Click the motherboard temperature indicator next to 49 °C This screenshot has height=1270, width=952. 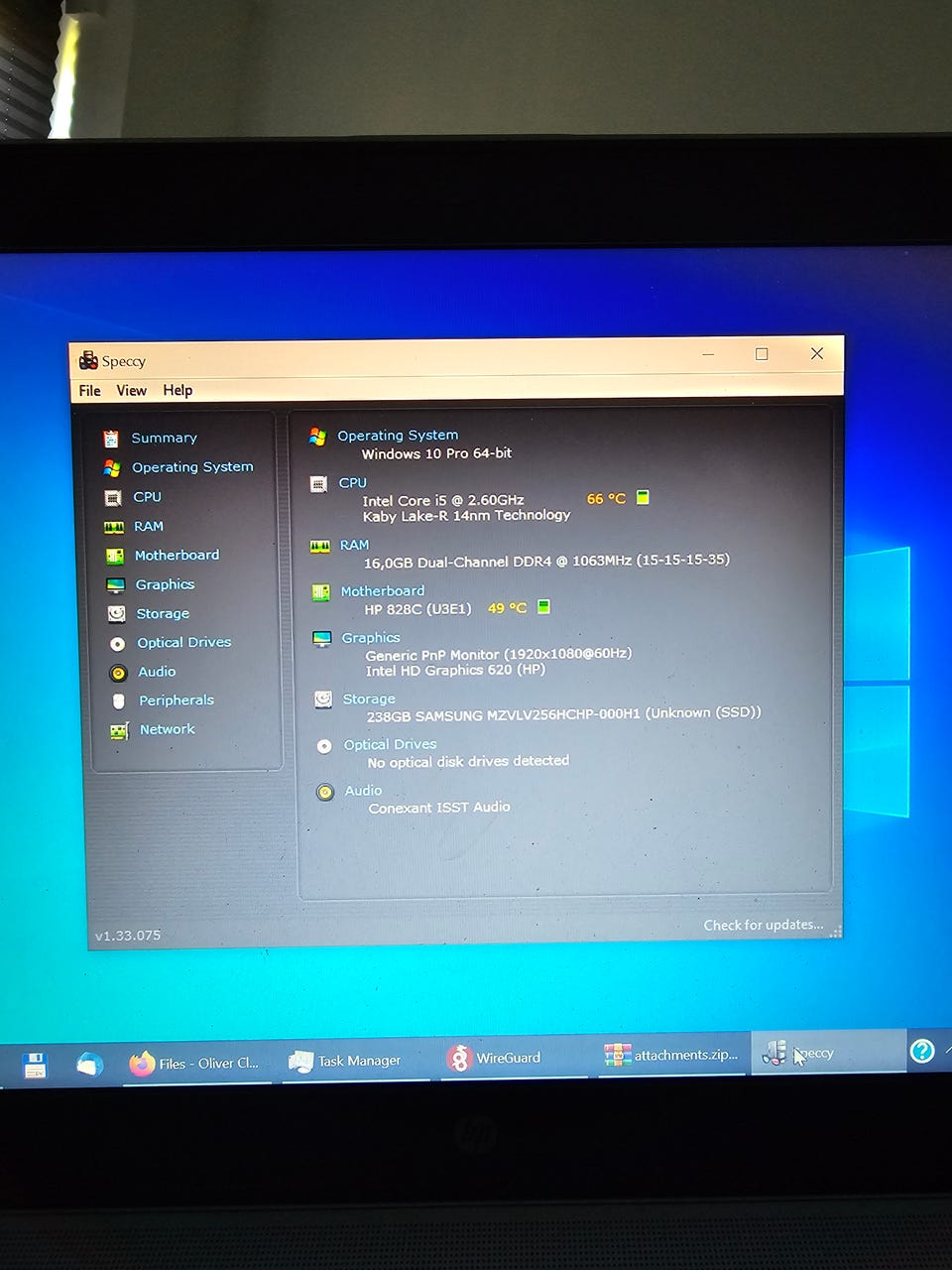tap(543, 606)
